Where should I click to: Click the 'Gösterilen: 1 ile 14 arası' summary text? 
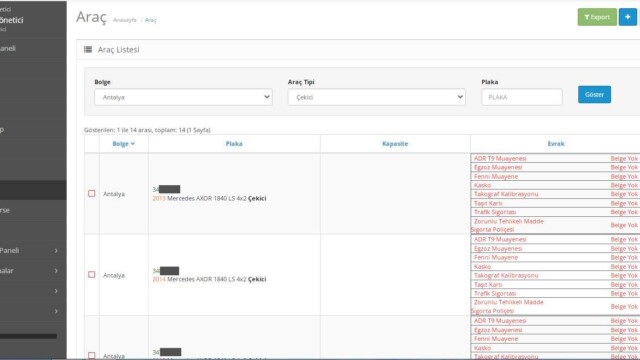click(x=147, y=130)
